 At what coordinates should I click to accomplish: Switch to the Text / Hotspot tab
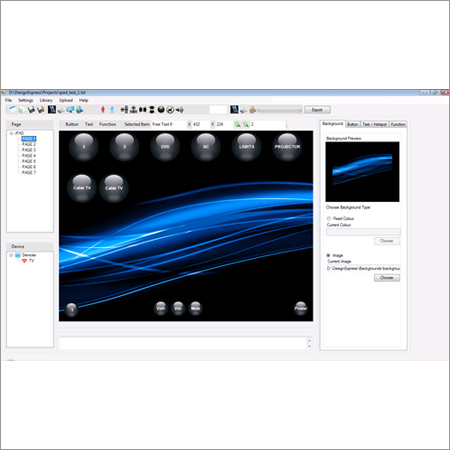coord(375,124)
